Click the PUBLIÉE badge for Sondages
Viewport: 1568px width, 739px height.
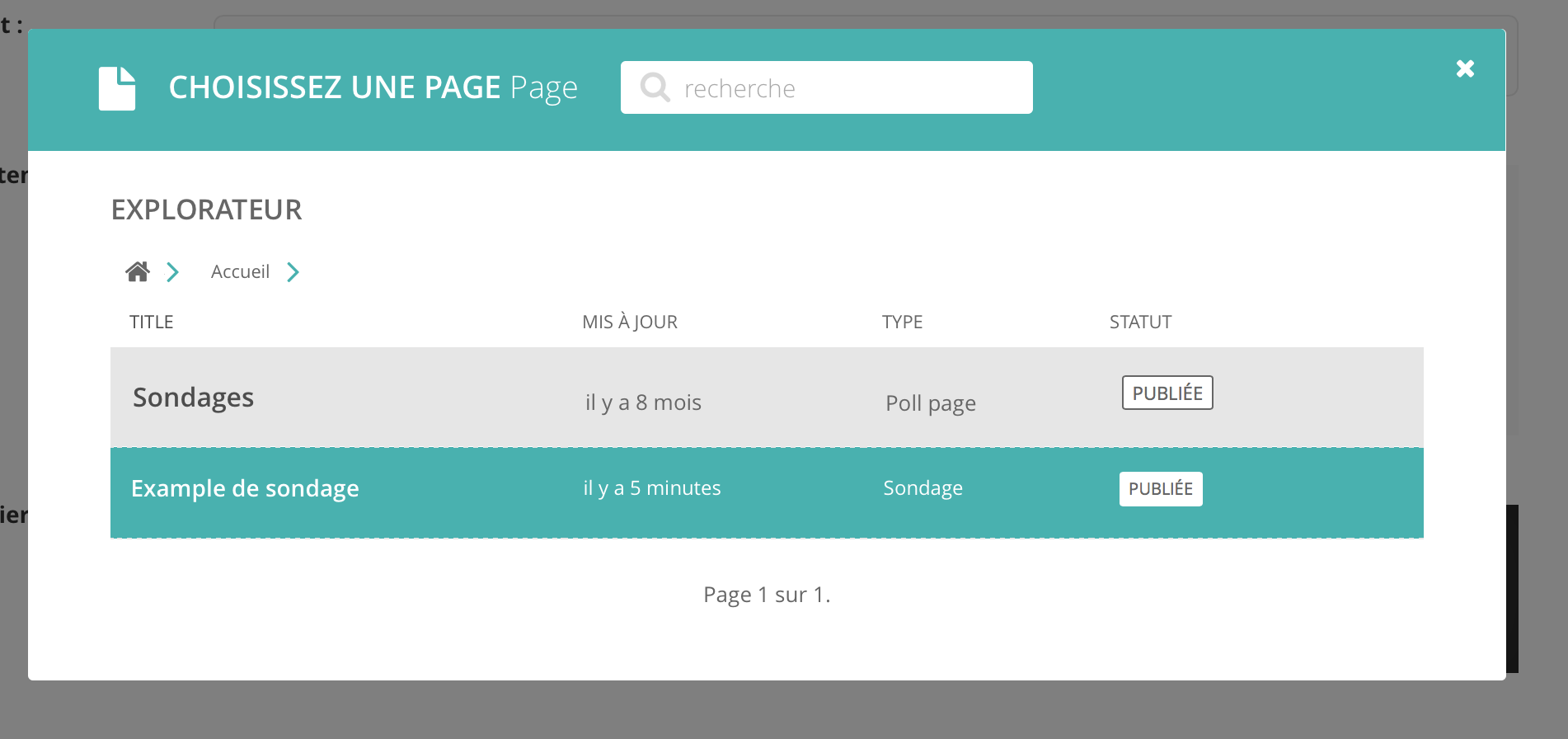point(1167,393)
